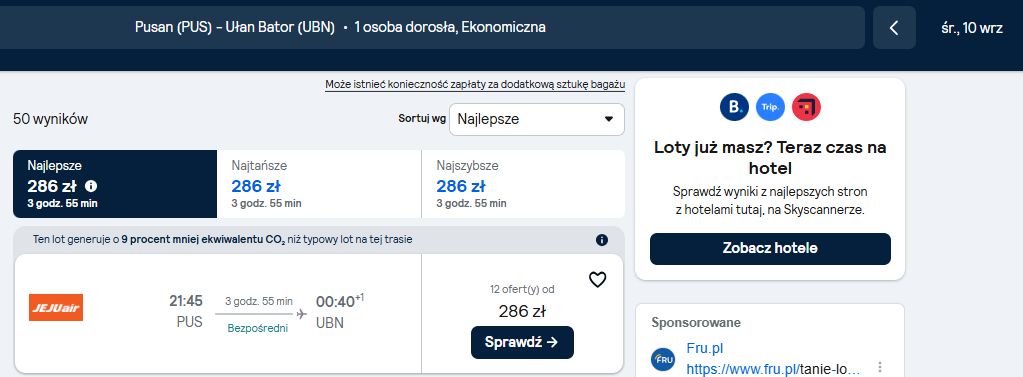The height and width of the screenshot is (377, 1023).
Task: Switch to the Najtańsze tab
Action: click(319, 184)
